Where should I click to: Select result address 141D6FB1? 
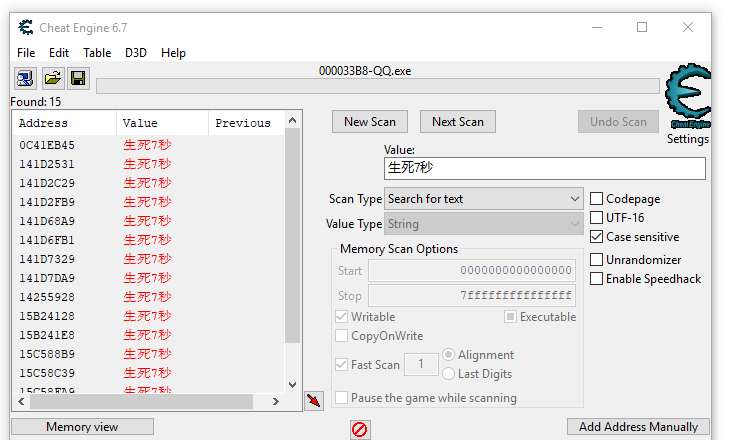(47, 240)
